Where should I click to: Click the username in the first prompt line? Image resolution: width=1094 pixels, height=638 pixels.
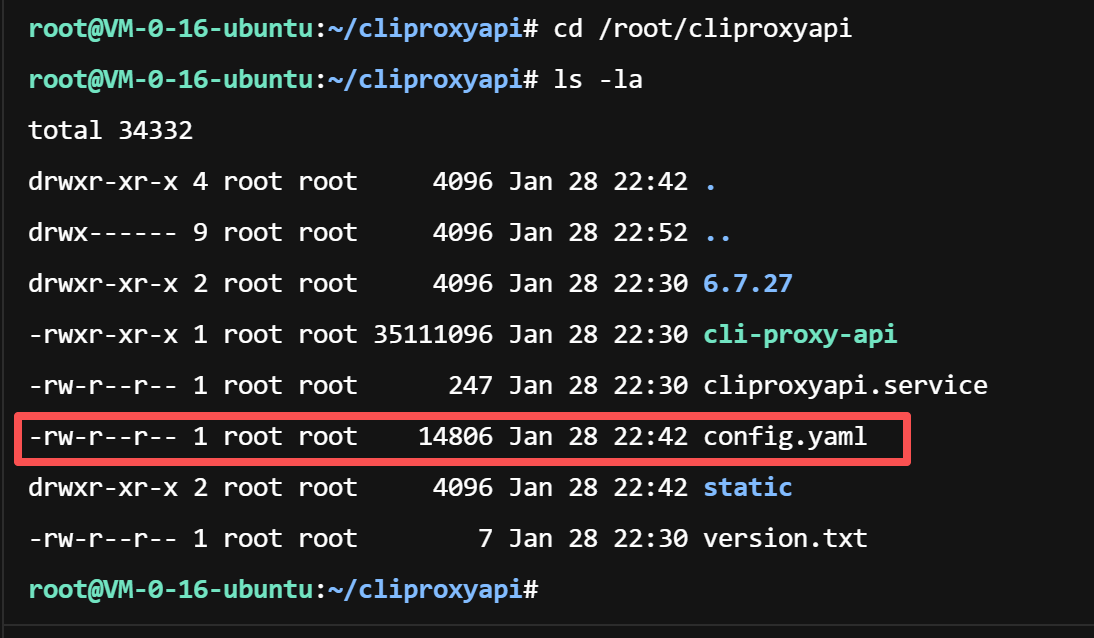(56, 28)
